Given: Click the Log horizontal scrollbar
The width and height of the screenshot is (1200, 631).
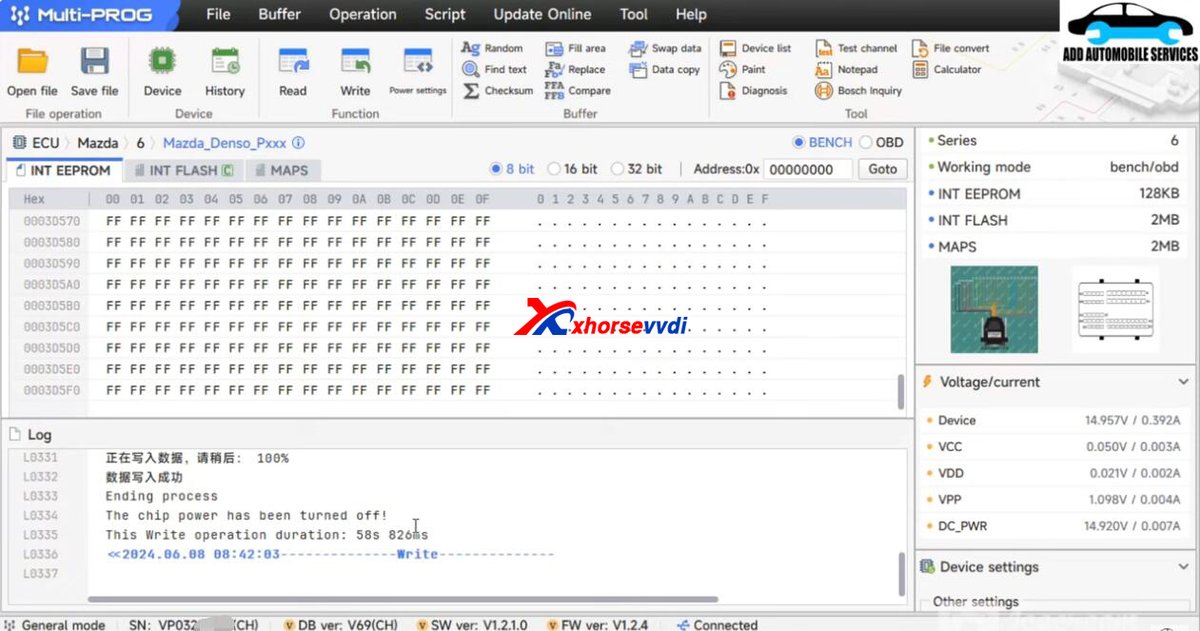Looking at the screenshot, I should tap(403, 599).
